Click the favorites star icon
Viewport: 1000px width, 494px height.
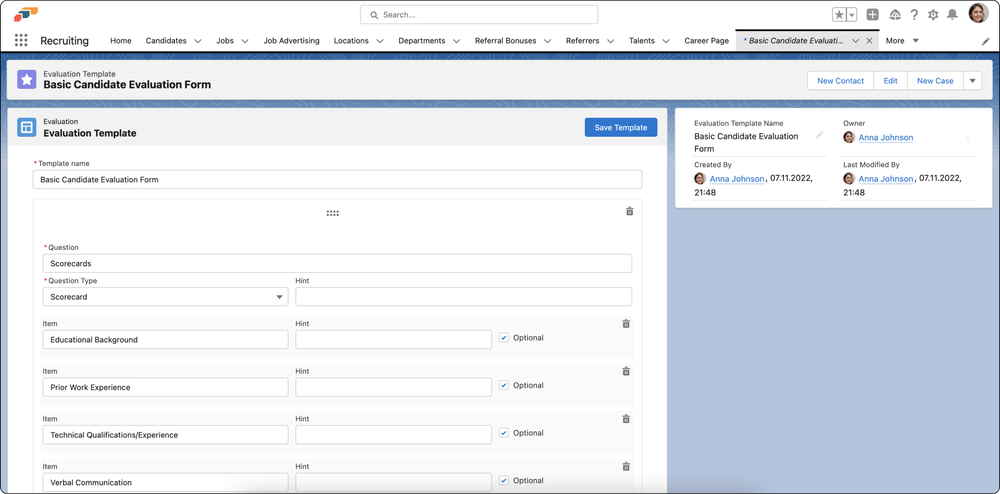tap(839, 15)
